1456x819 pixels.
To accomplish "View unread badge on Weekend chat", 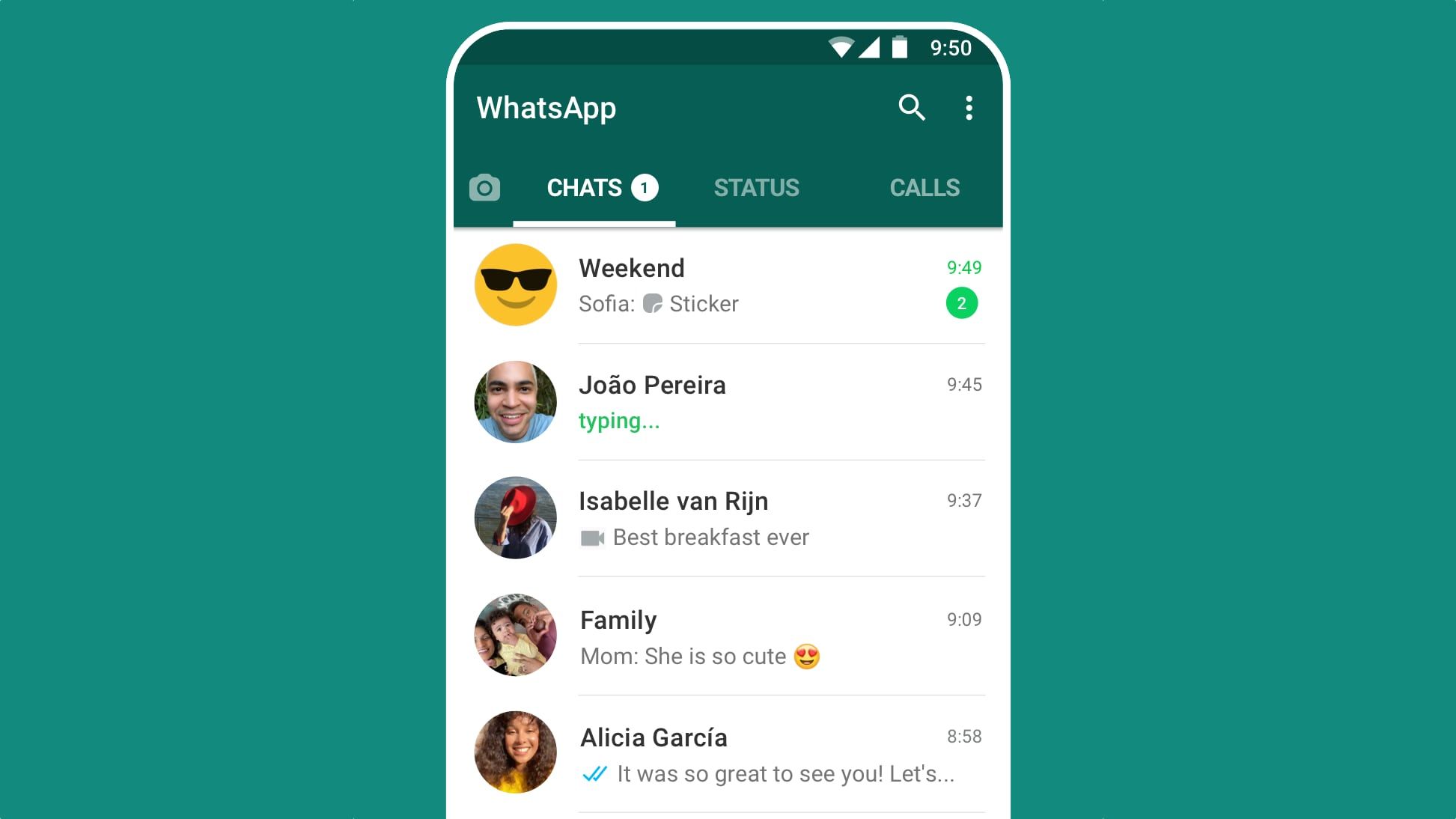I will pyautogui.click(x=961, y=304).
